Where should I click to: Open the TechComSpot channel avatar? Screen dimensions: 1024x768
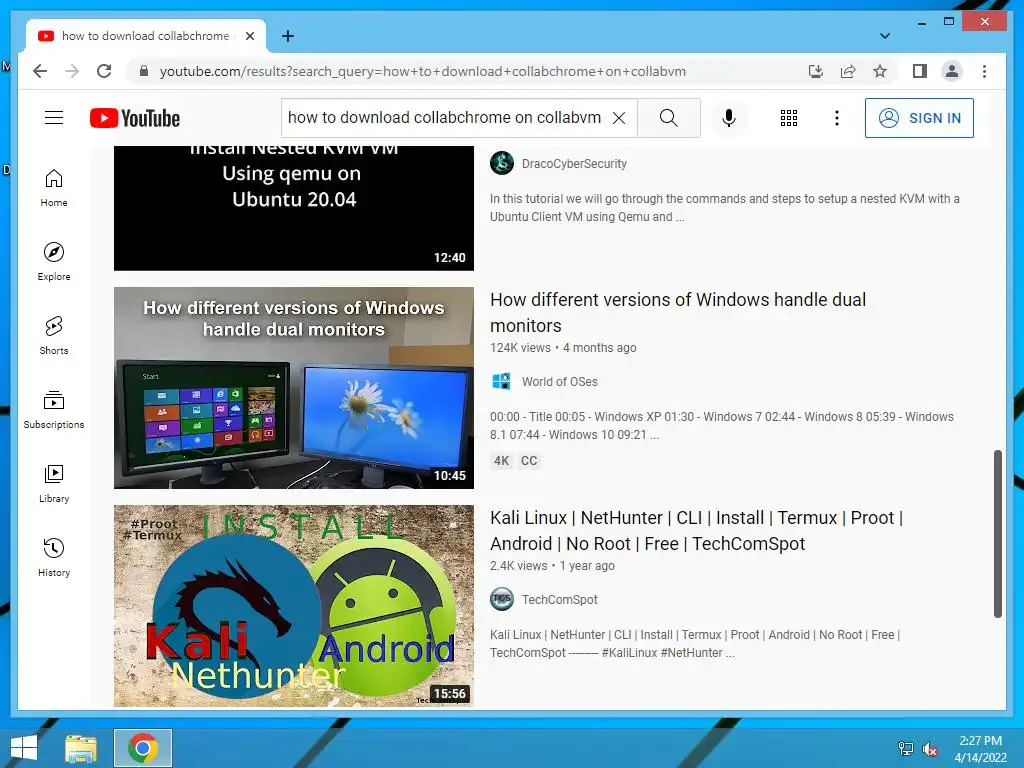pos(502,600)
